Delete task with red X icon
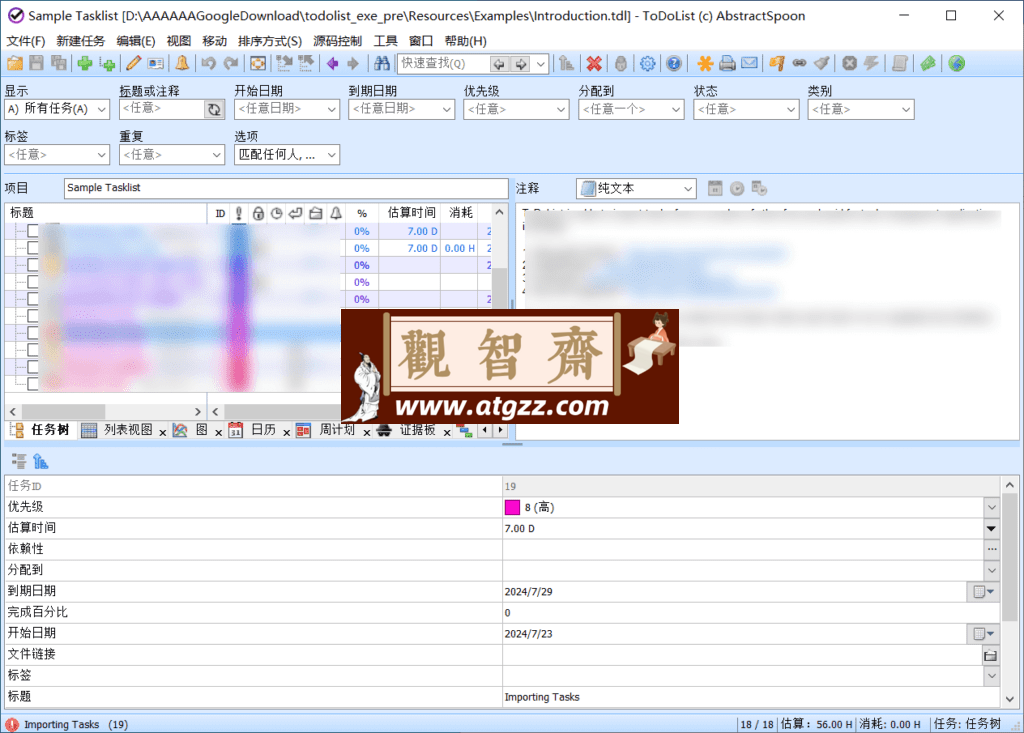 (x=594, y=63)
